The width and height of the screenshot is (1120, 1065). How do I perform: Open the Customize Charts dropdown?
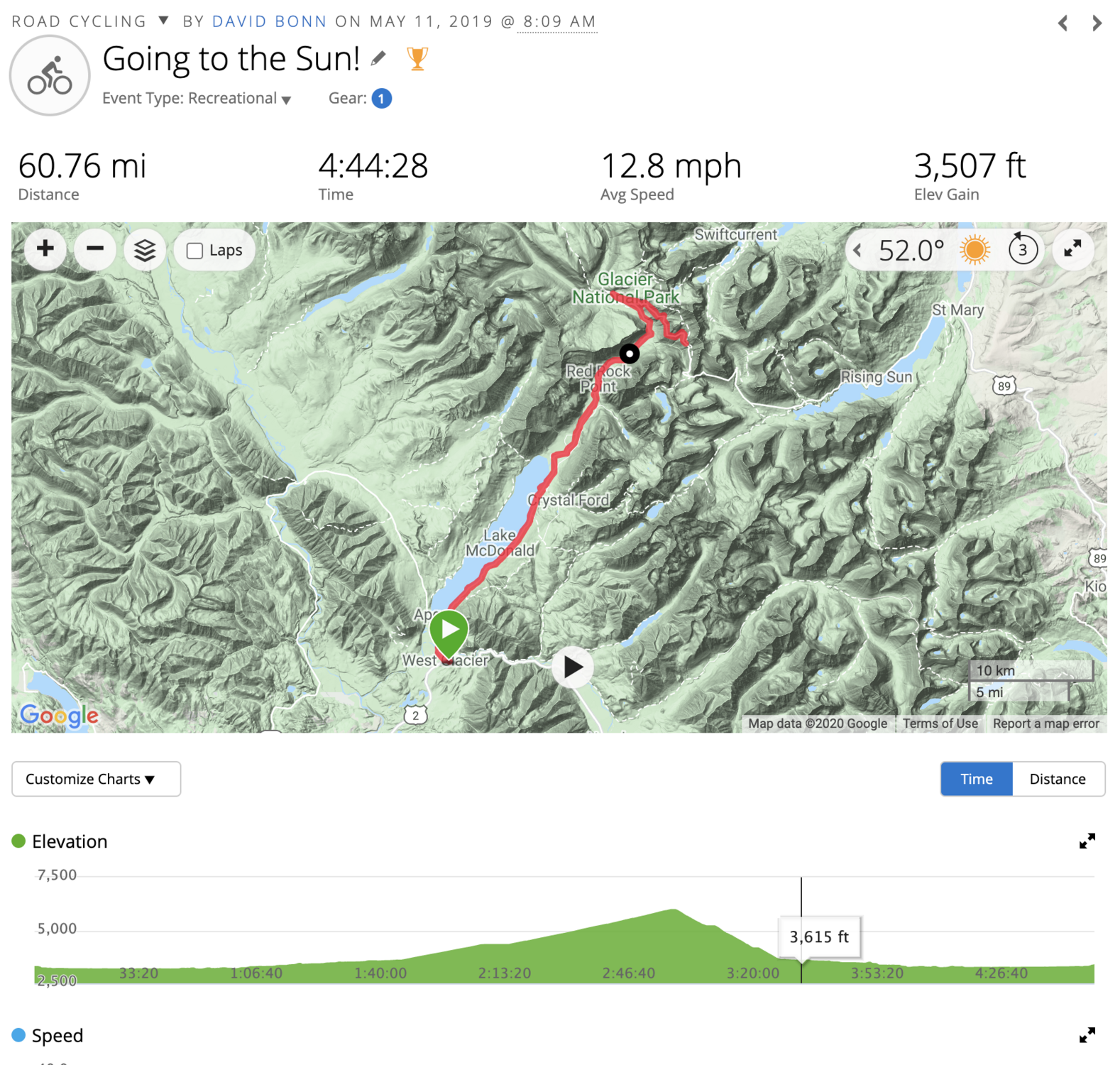[96, 779]
